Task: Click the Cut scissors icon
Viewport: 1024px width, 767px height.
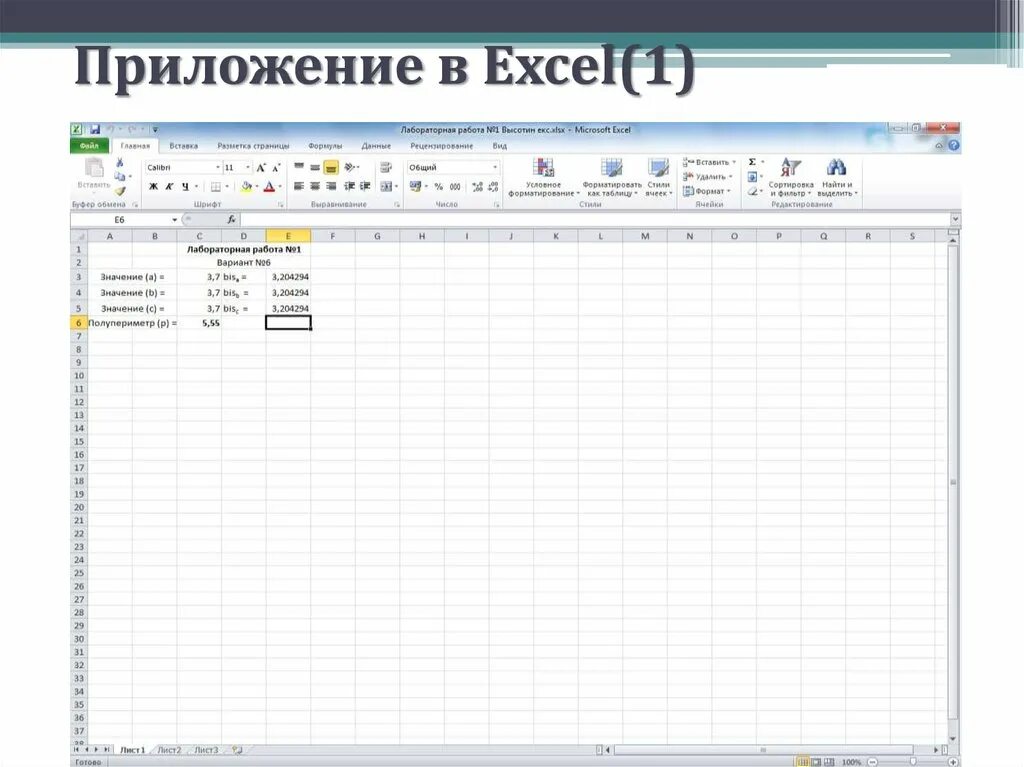Action: (120, 162)
